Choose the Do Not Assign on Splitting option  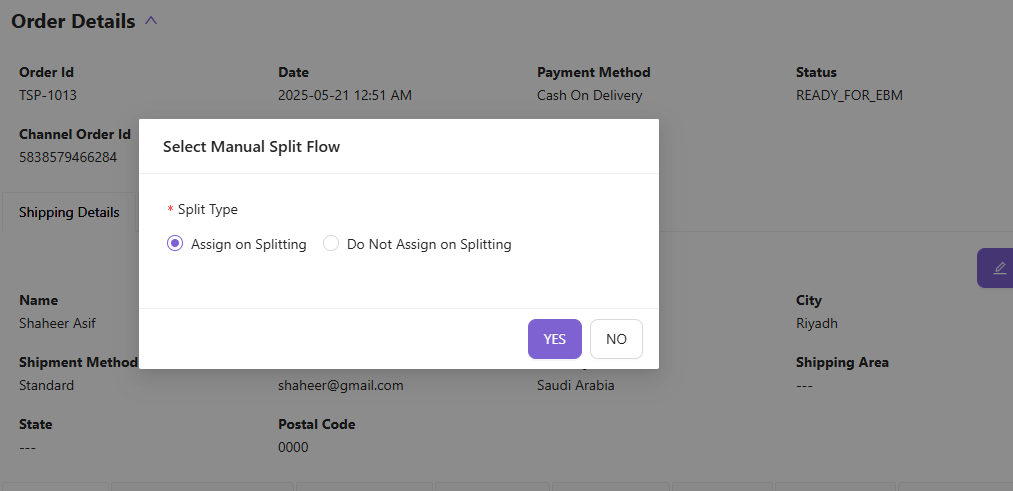[332, 244]
